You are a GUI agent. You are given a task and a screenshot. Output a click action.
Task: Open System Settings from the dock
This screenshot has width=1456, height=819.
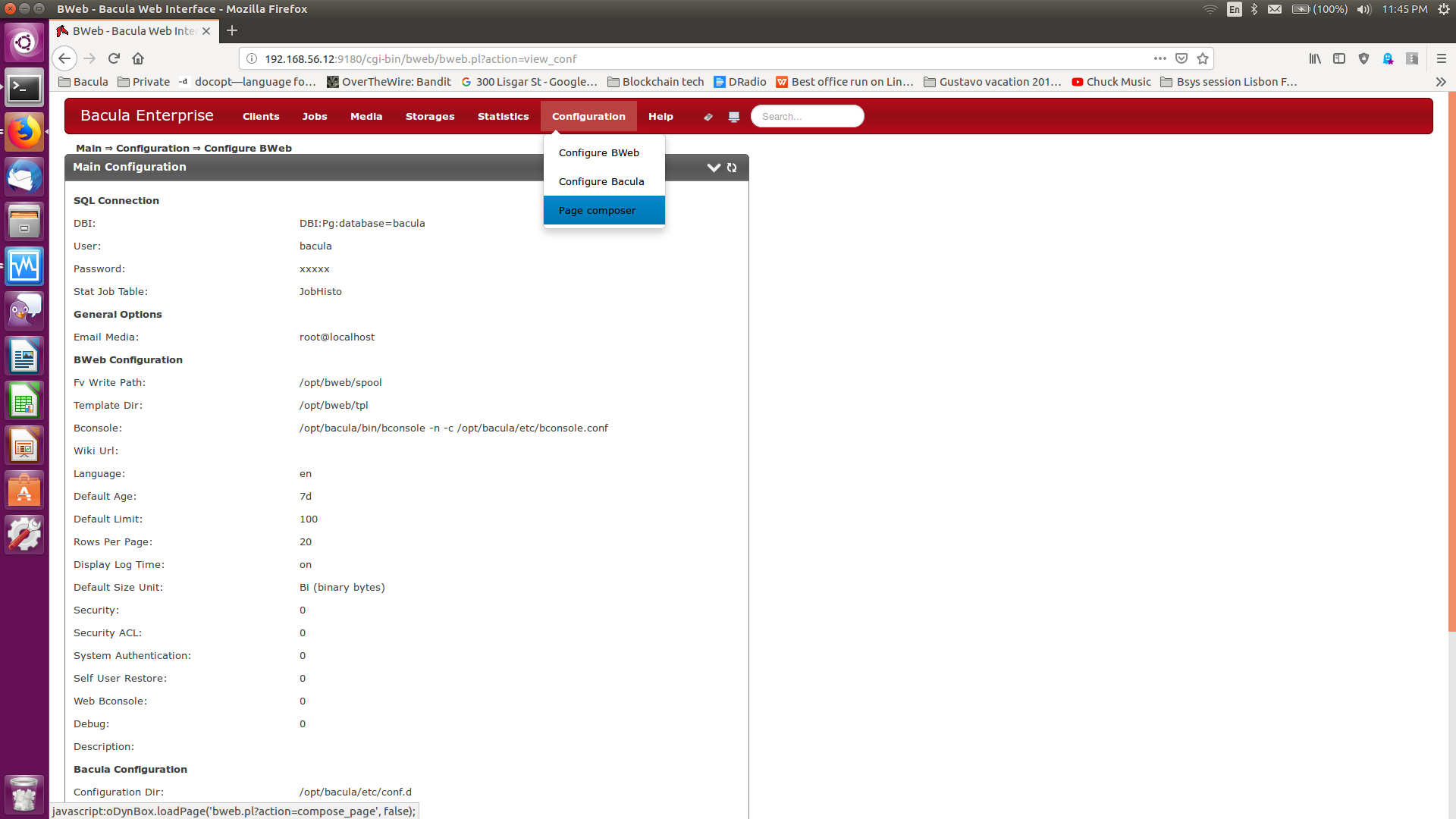tap(24, 535)
